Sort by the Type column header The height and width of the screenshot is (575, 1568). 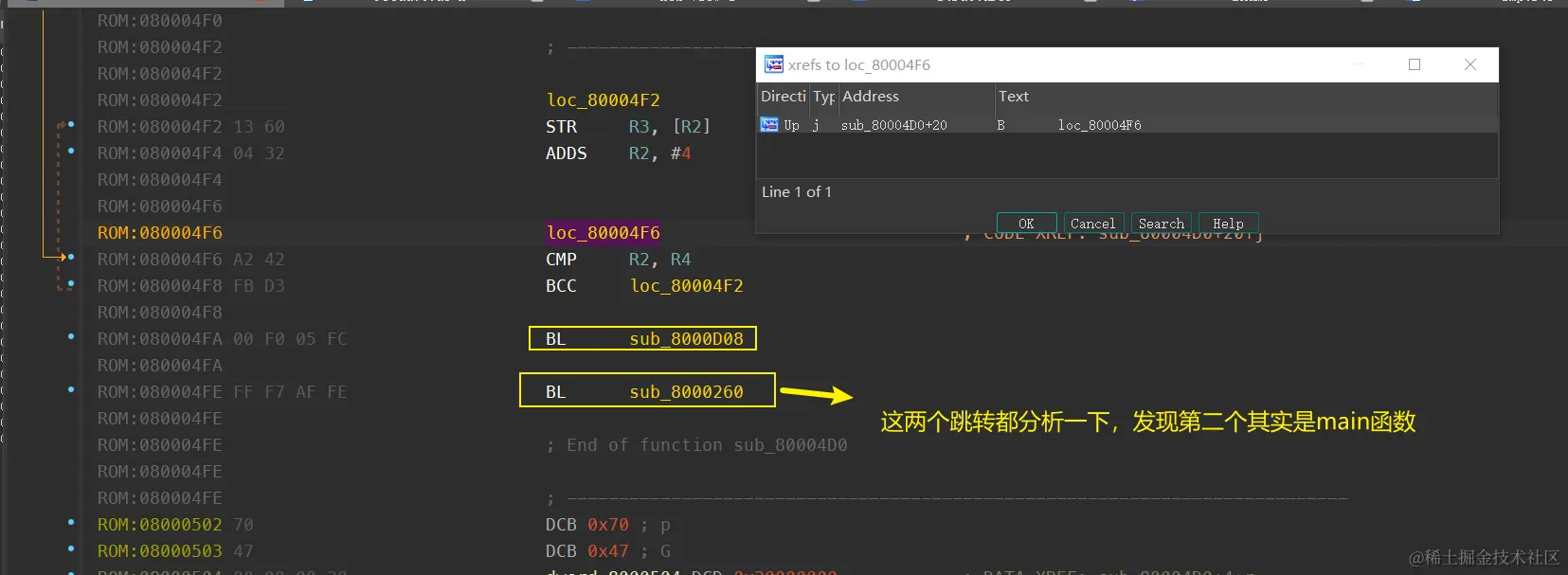tap(823, 97)
